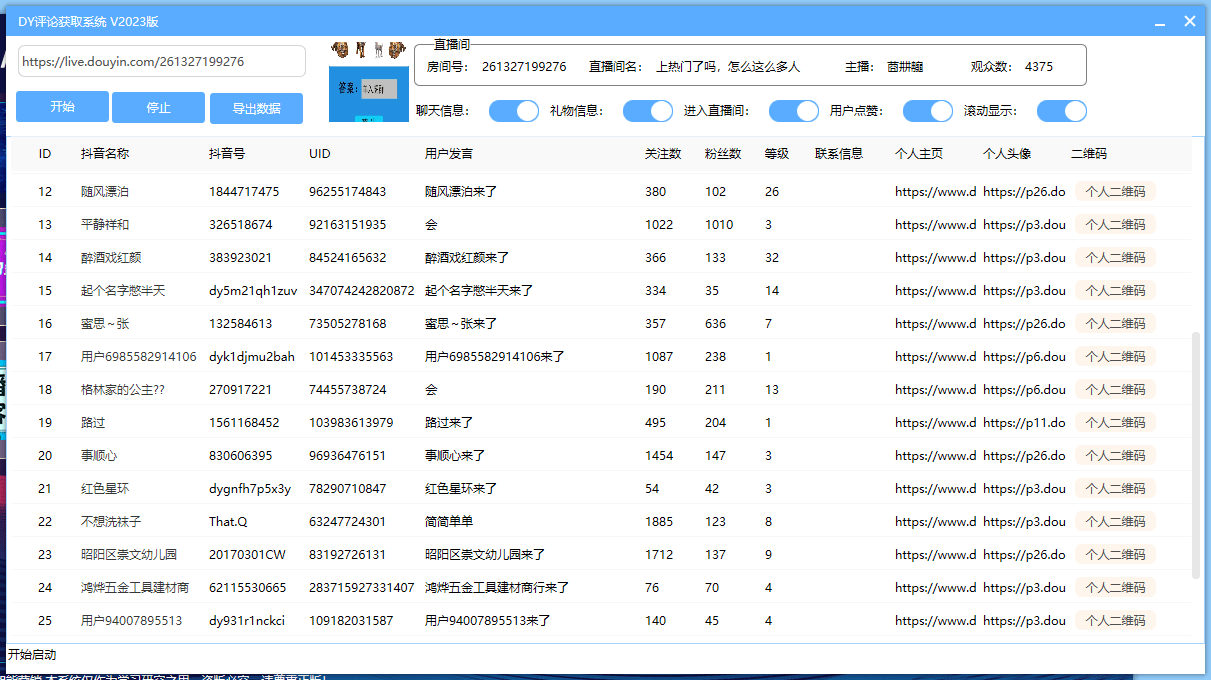
Task: Open 个人二维码 for 用户6985582914106 row
Action: [x=1115, y=356]
